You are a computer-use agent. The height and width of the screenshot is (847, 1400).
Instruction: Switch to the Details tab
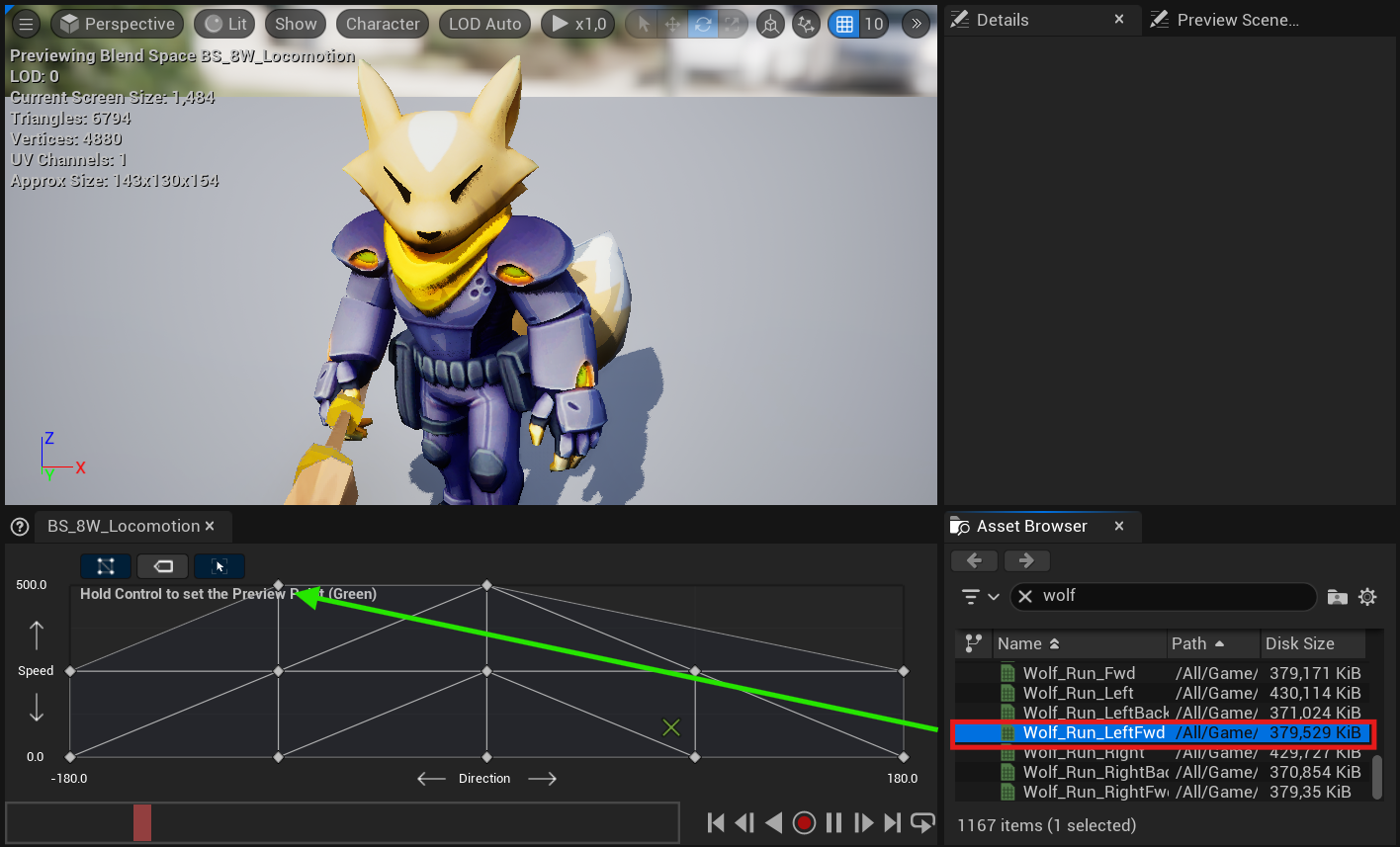(1003, 20)
